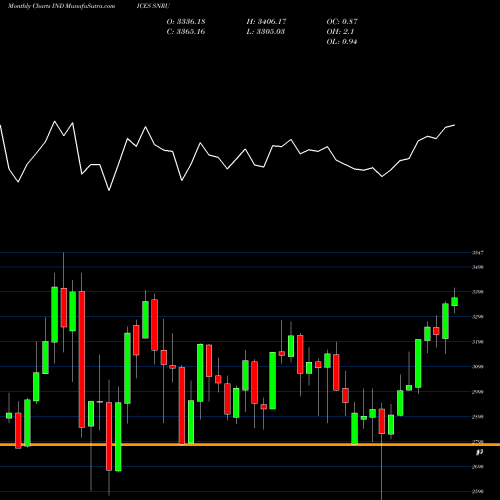Image resolution: width=500 pixels, height=500 pixels.
Task: Click the 2599 price axis label
Action: click(478, 492)
